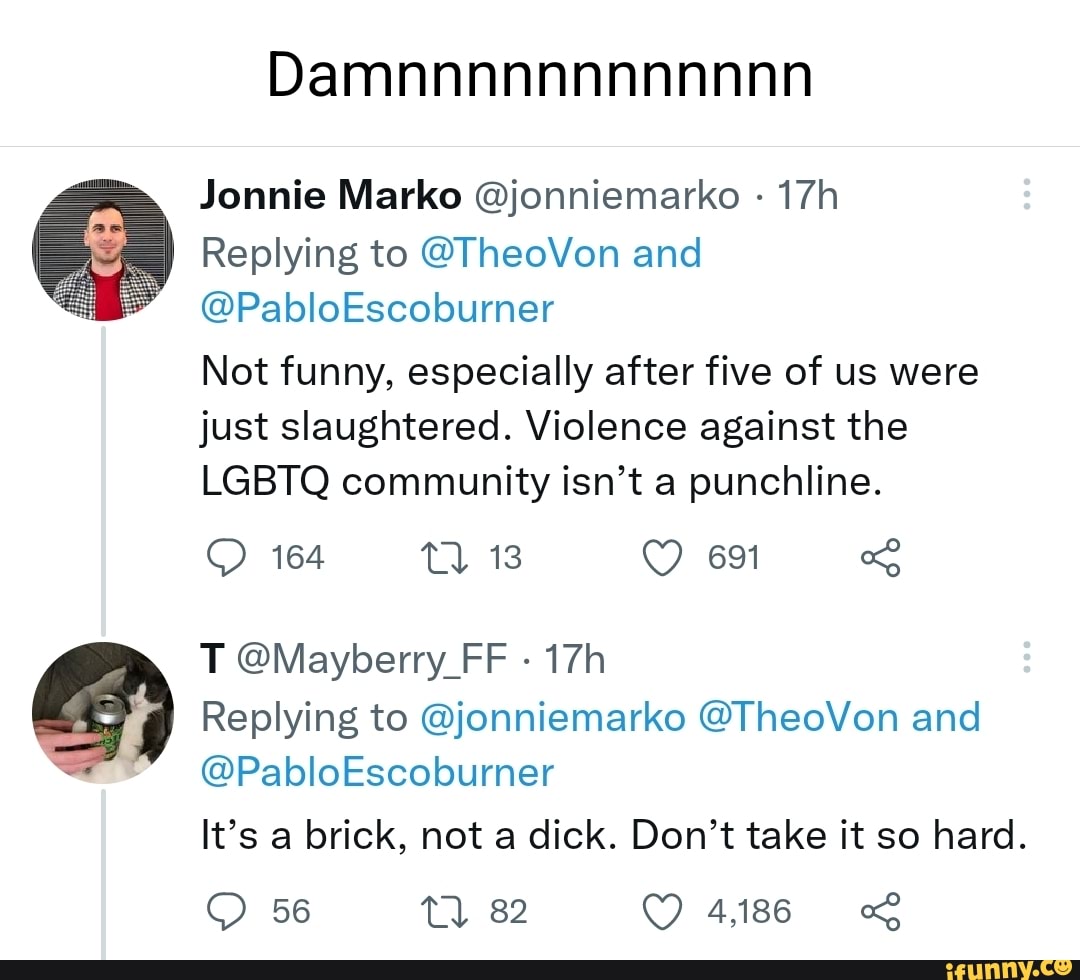Open the share icon on Mayberry_FF's tweet
This screenshot has height=980, width=1080.
click(x=881, y=911)
